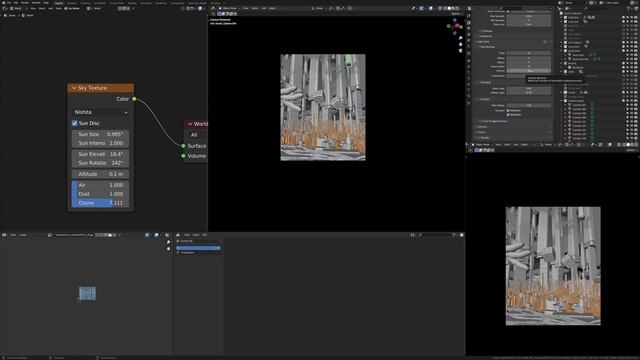640x360 pixels.
Task: Toggle the Refractive caustics checkbox
Action: click(508, 115)
